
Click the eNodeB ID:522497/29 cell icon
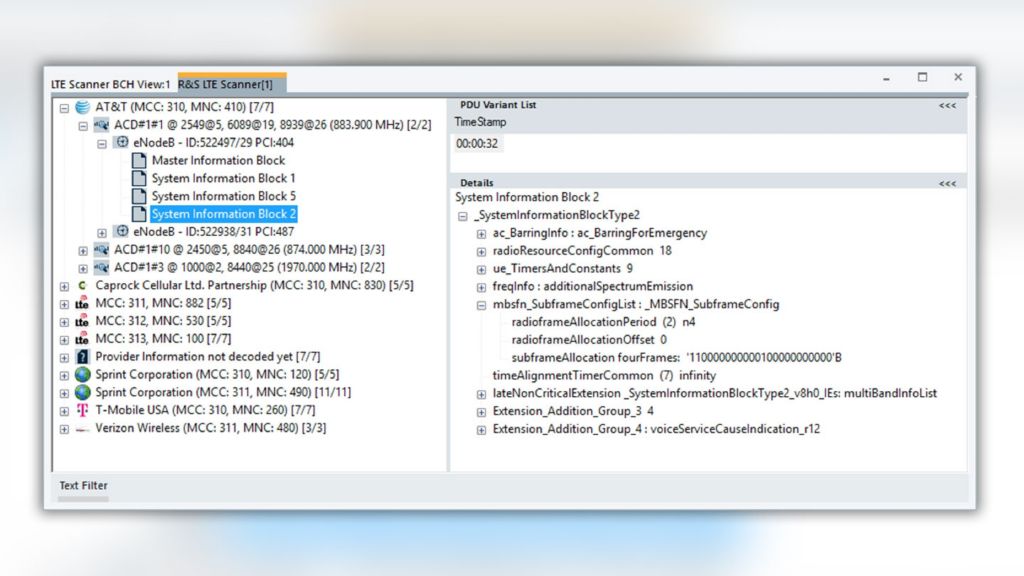[121, 143]
